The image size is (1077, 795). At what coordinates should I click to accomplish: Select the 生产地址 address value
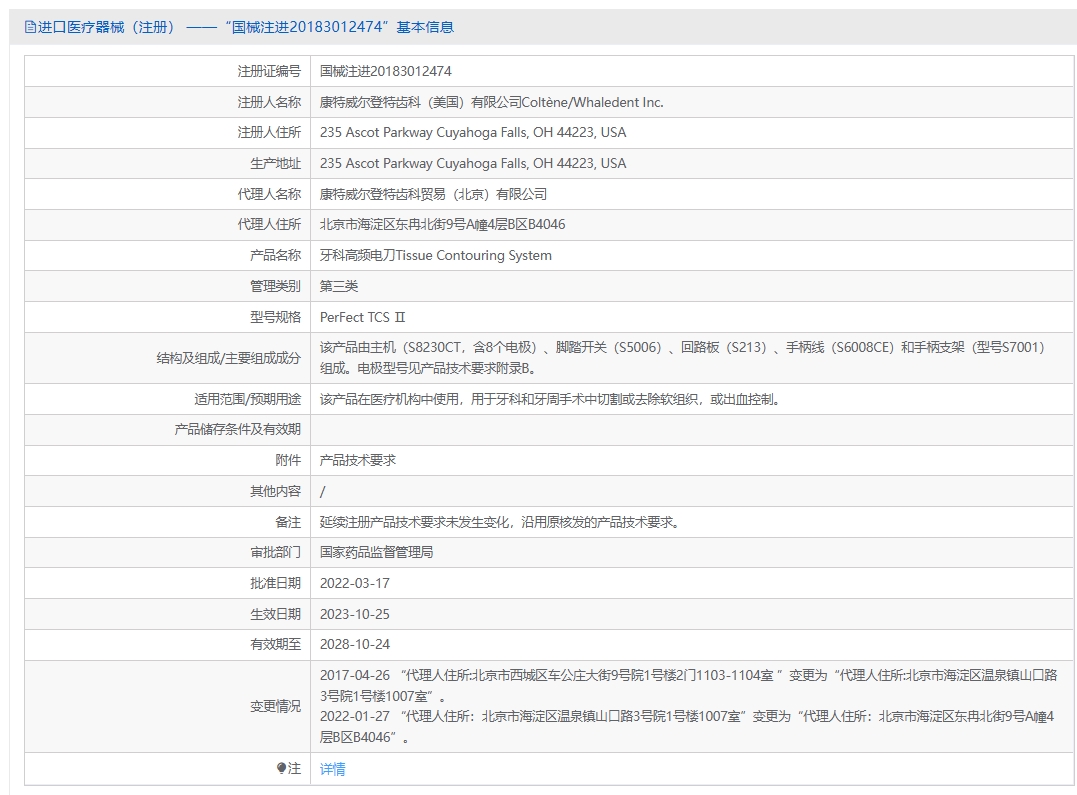(x=473, y=164)
